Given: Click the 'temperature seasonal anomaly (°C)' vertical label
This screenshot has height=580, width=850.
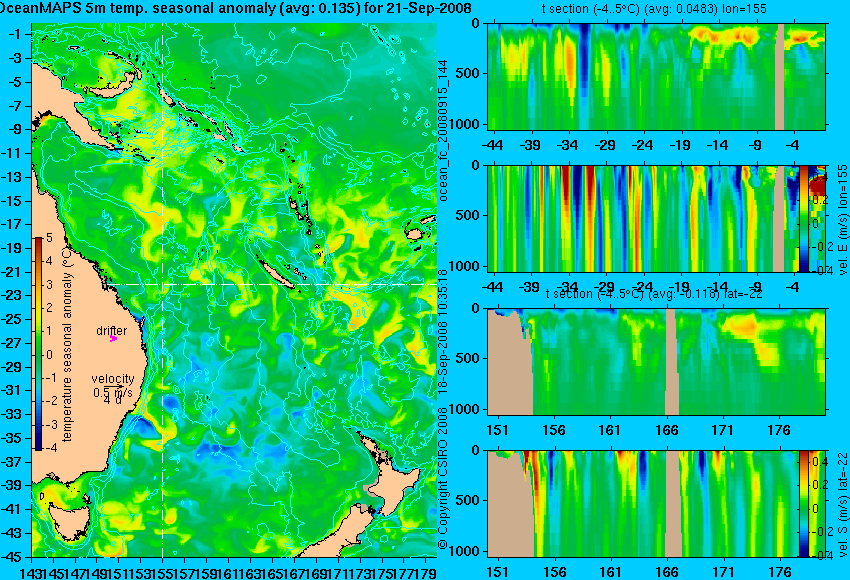Looking at the screenshot, I should [67, 343].
